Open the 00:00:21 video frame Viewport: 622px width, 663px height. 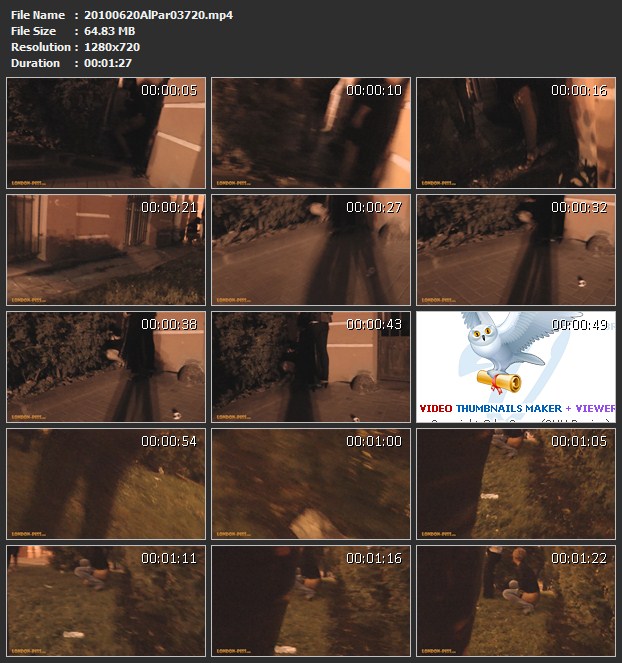106,250
